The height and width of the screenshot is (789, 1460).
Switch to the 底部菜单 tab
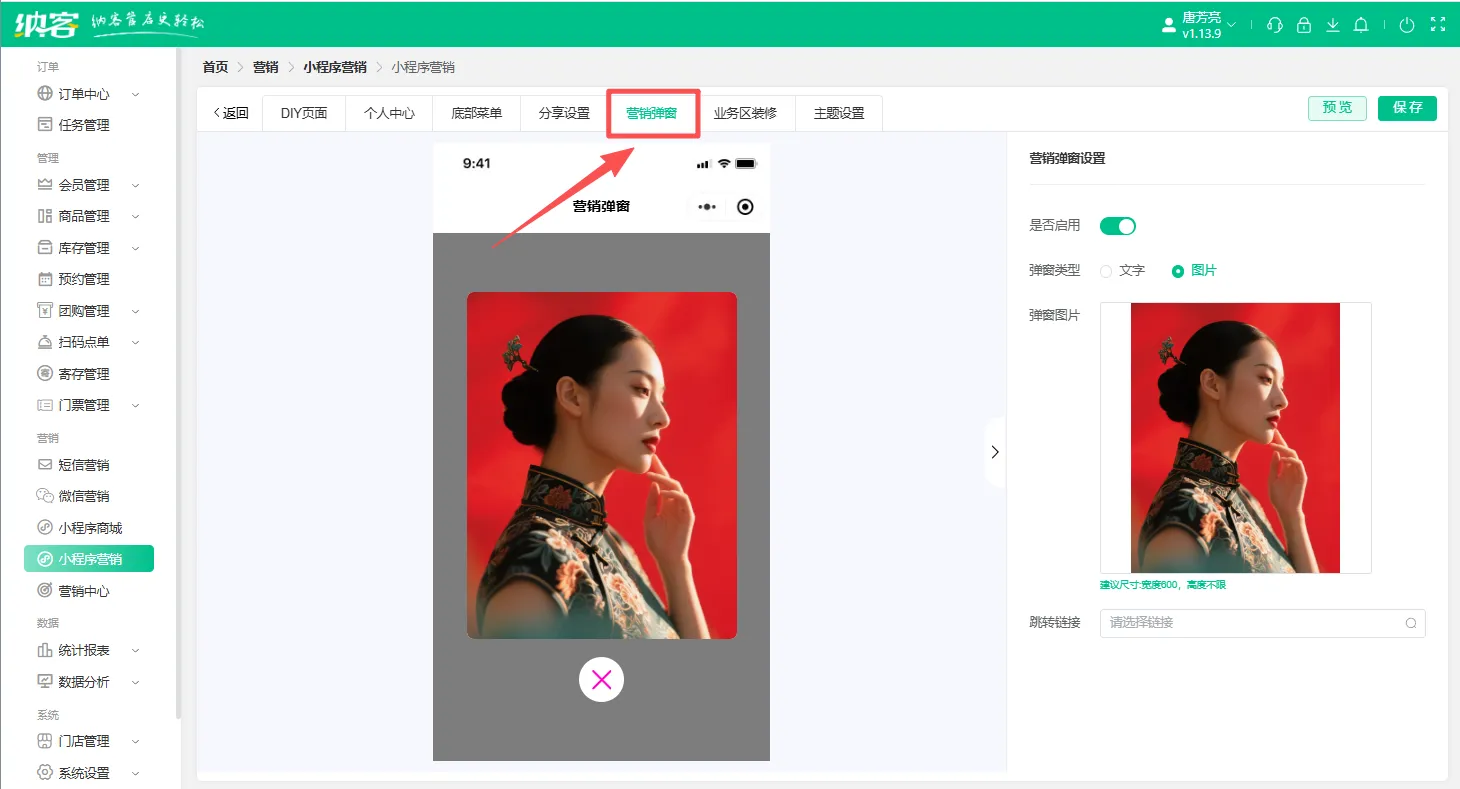476,113
